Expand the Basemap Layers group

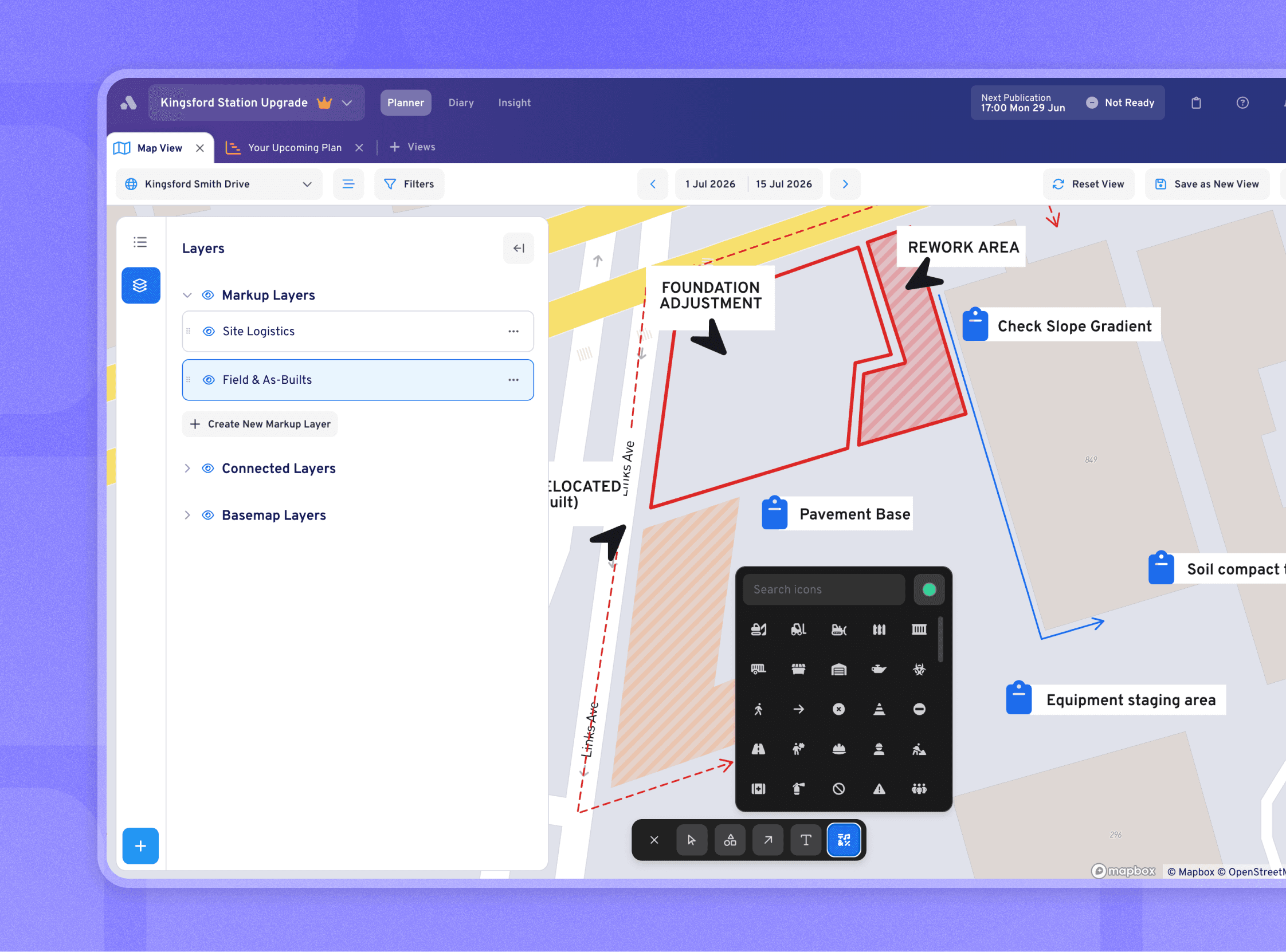[187, 515]
